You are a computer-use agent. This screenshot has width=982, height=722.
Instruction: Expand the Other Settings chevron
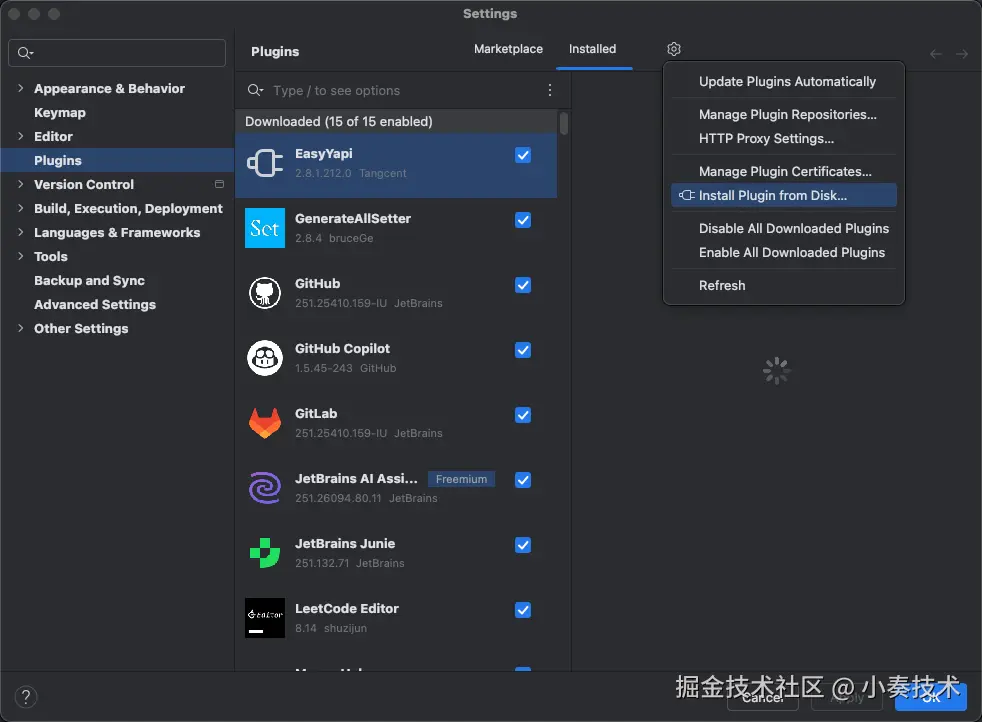pos(21,328)
